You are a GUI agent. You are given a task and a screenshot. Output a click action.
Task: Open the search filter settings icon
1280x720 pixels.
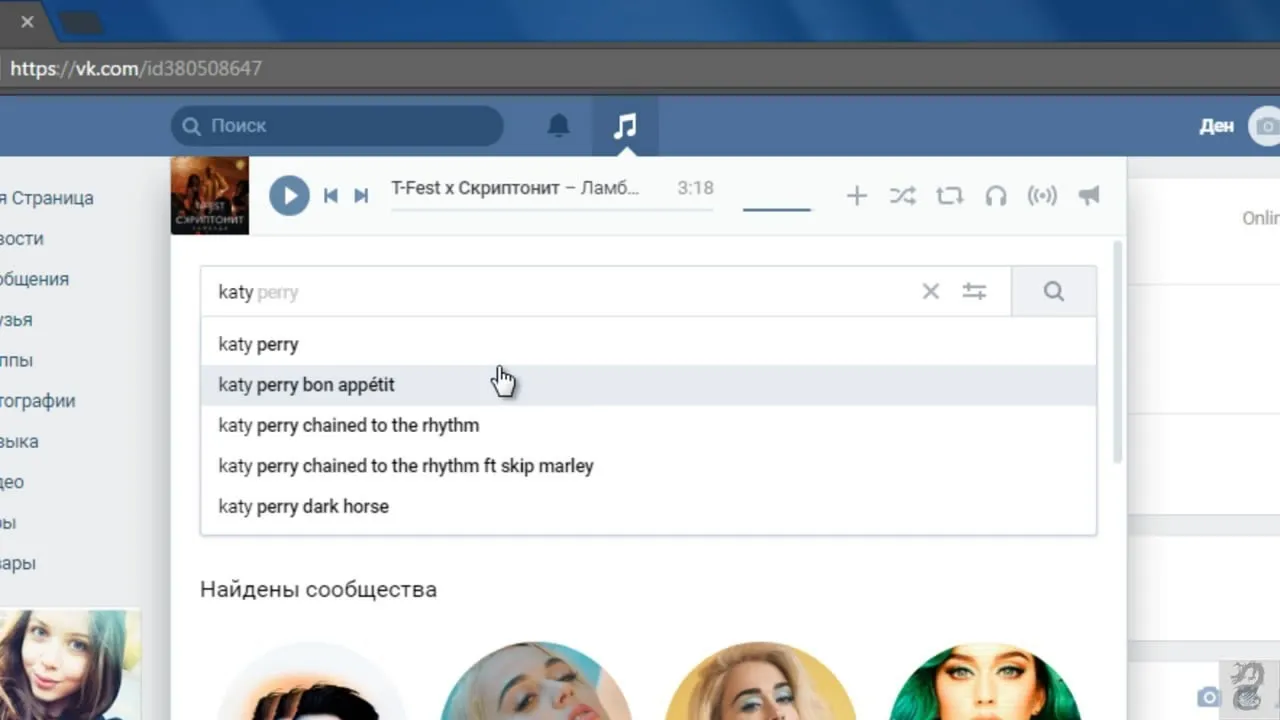coord(974,292)
